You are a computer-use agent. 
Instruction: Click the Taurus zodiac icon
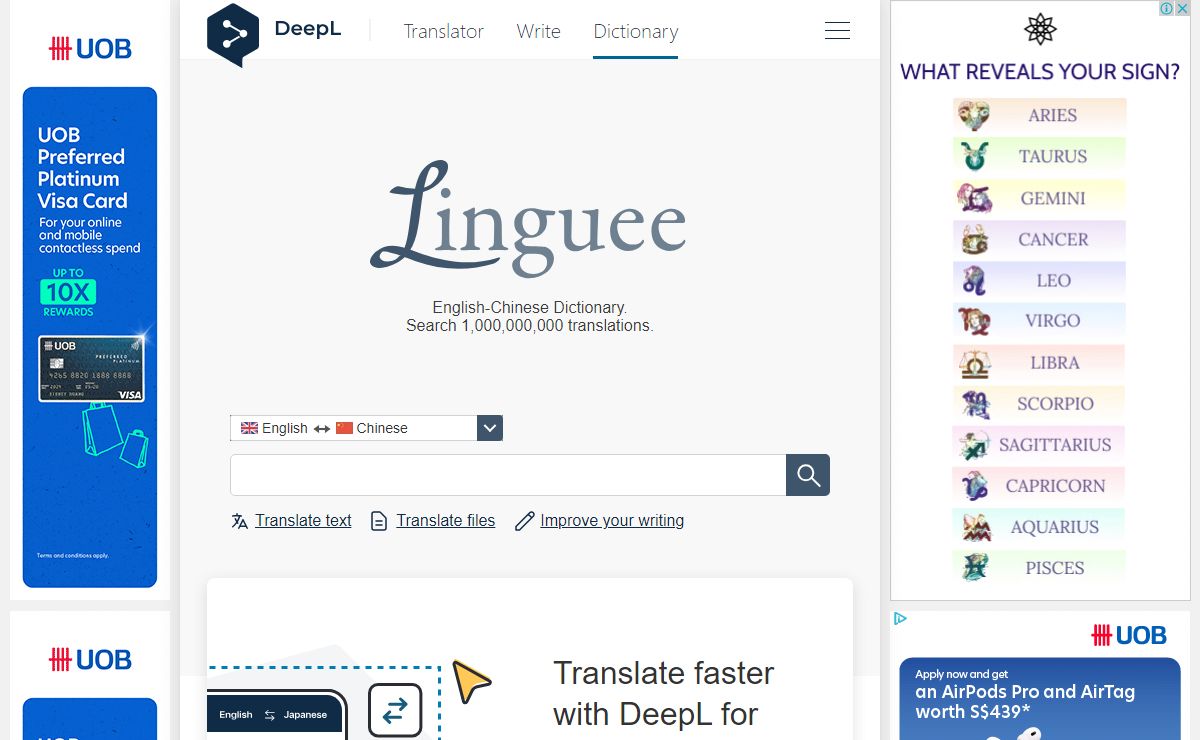click(x=974, y=156)
